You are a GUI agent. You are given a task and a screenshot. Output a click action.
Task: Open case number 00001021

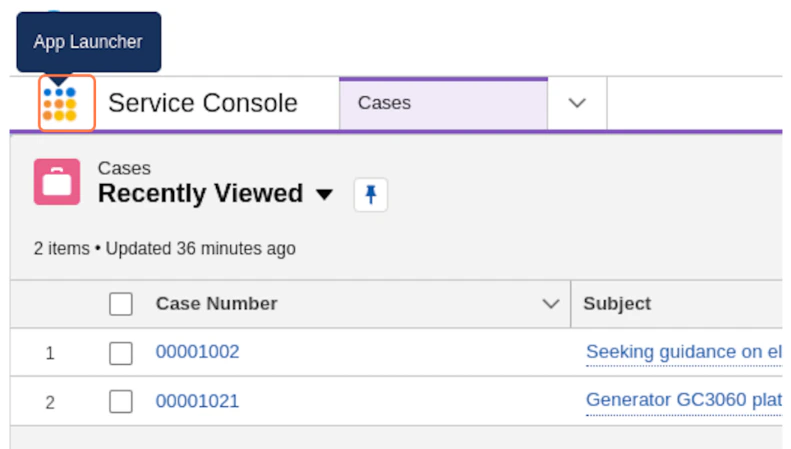[x=198, y=401]
